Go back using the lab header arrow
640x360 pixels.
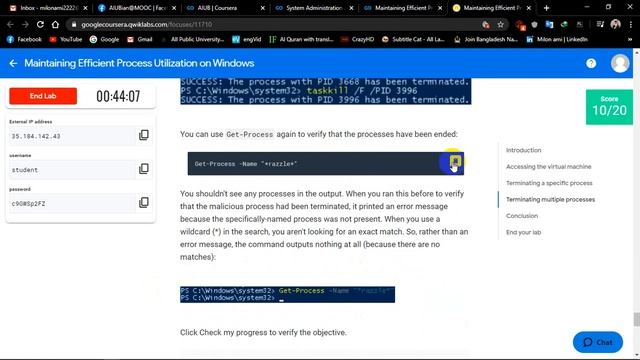pos(13,63)
